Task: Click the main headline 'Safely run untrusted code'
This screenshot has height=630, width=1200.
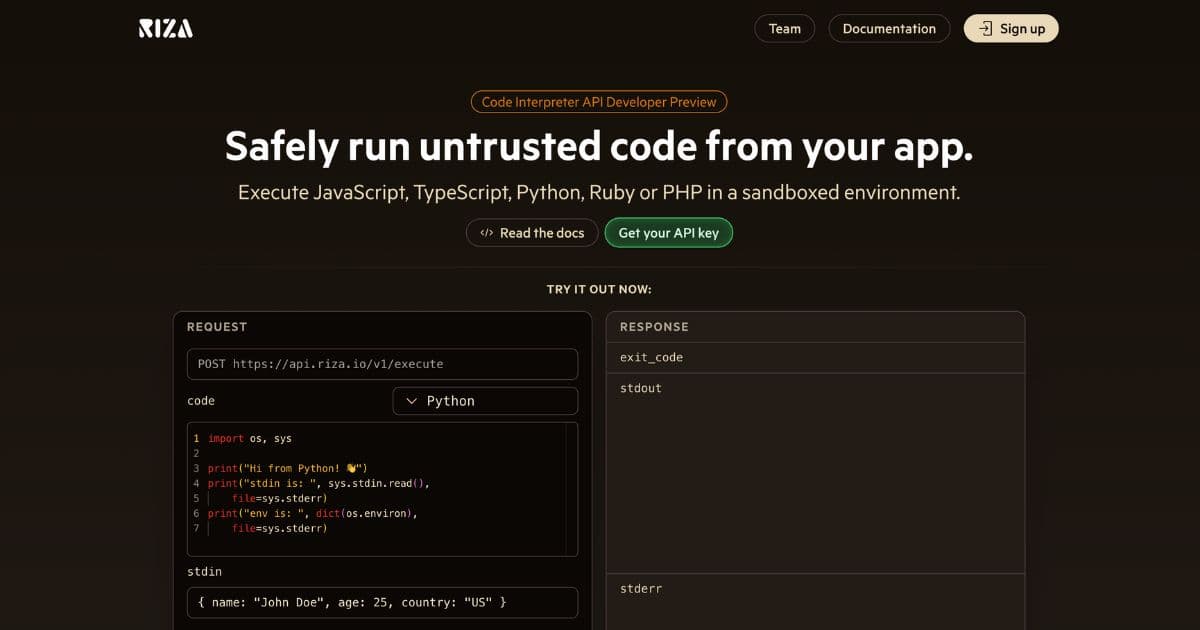Action: [x=599, y=146]
